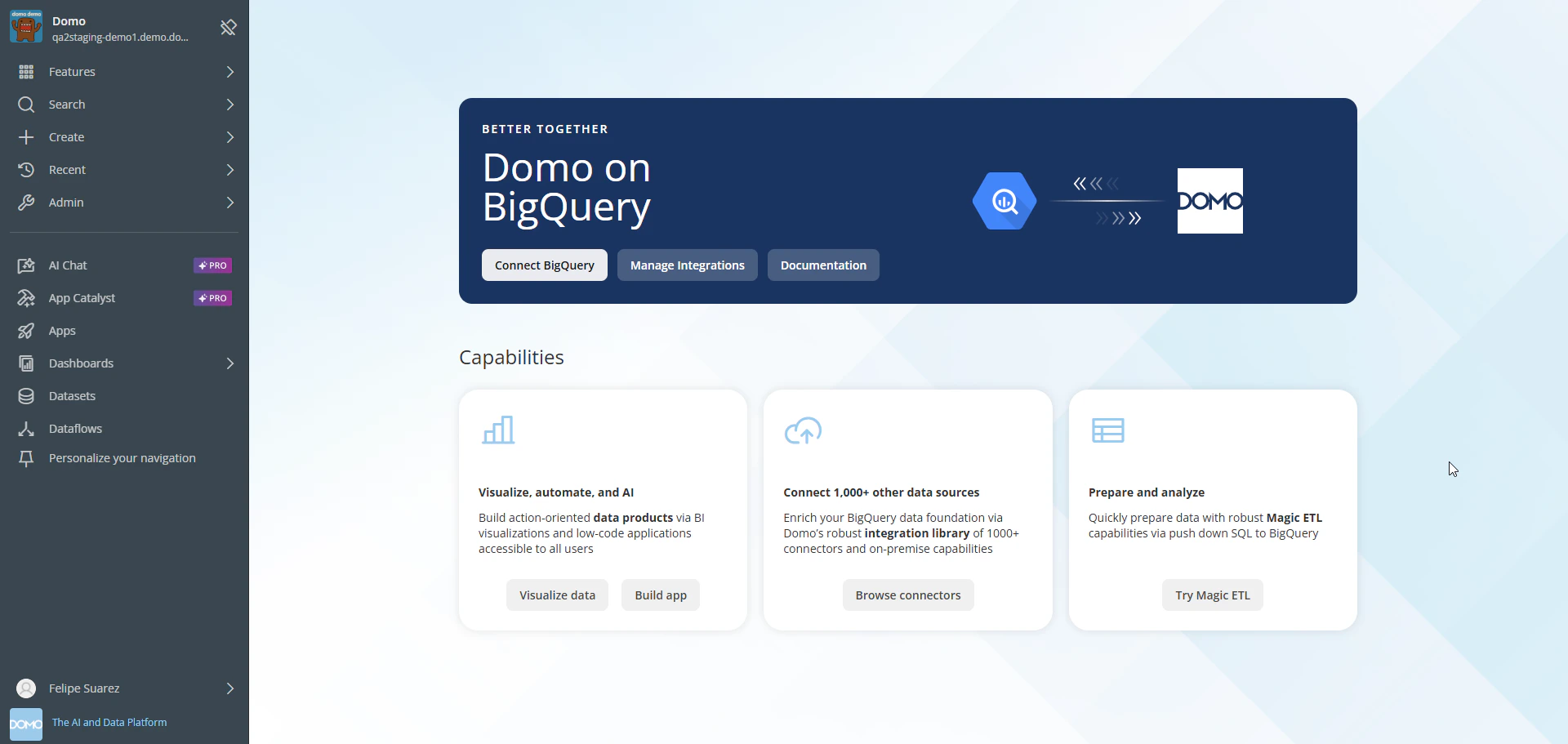Click the Dataflows icon

click(x=26, y=429)
